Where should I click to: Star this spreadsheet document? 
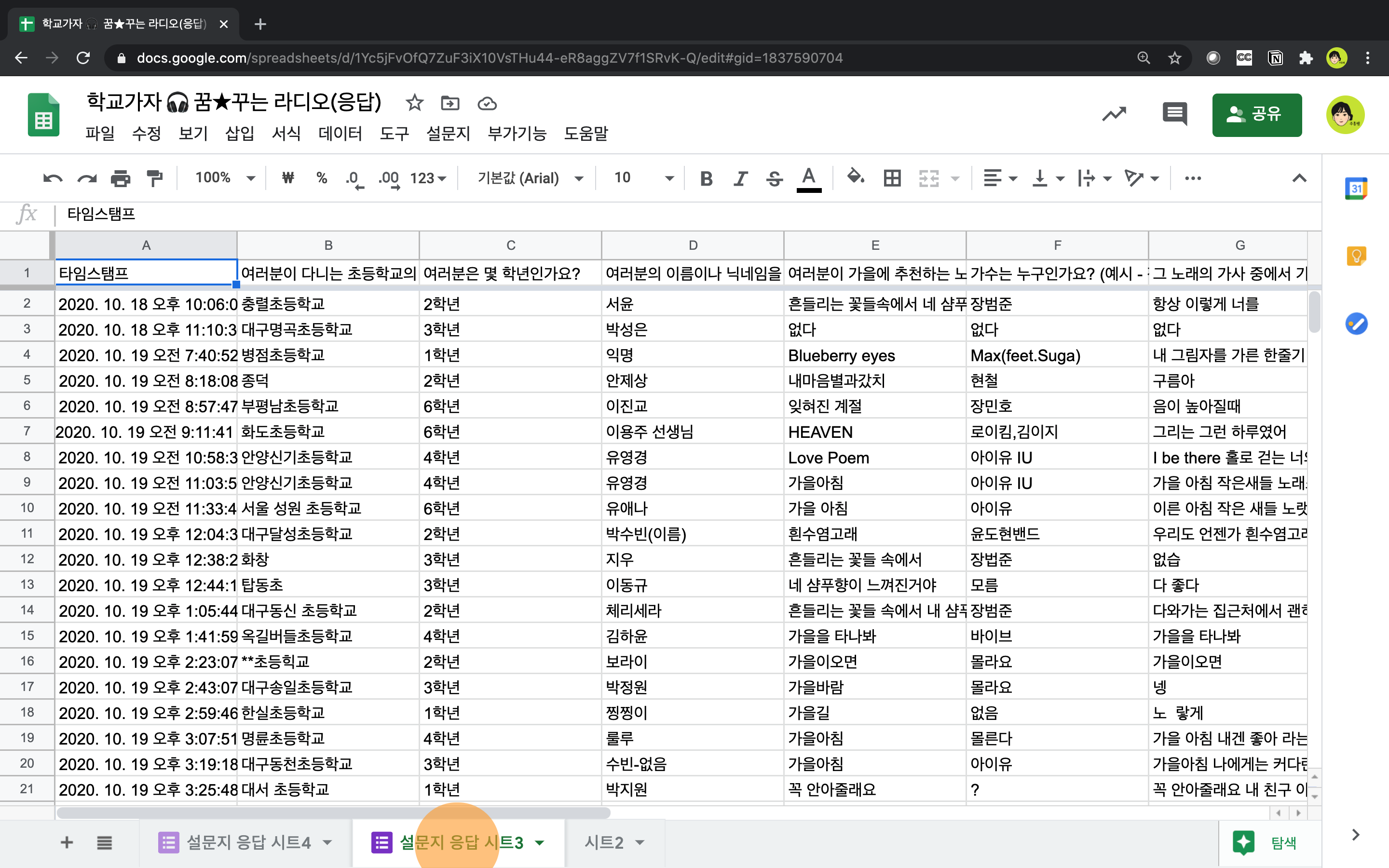point(414,103)
